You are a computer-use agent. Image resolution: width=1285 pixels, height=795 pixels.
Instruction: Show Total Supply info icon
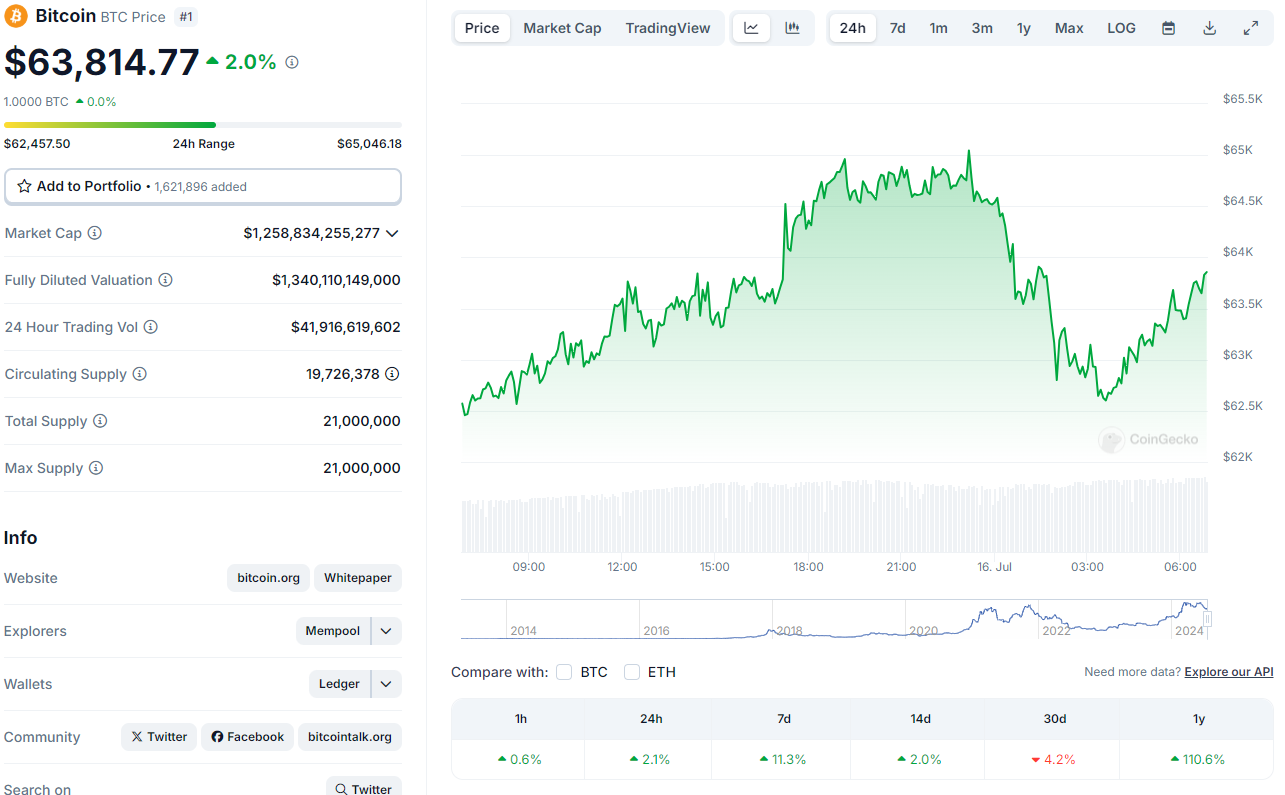pyautogui.click(x=100, y=421)
